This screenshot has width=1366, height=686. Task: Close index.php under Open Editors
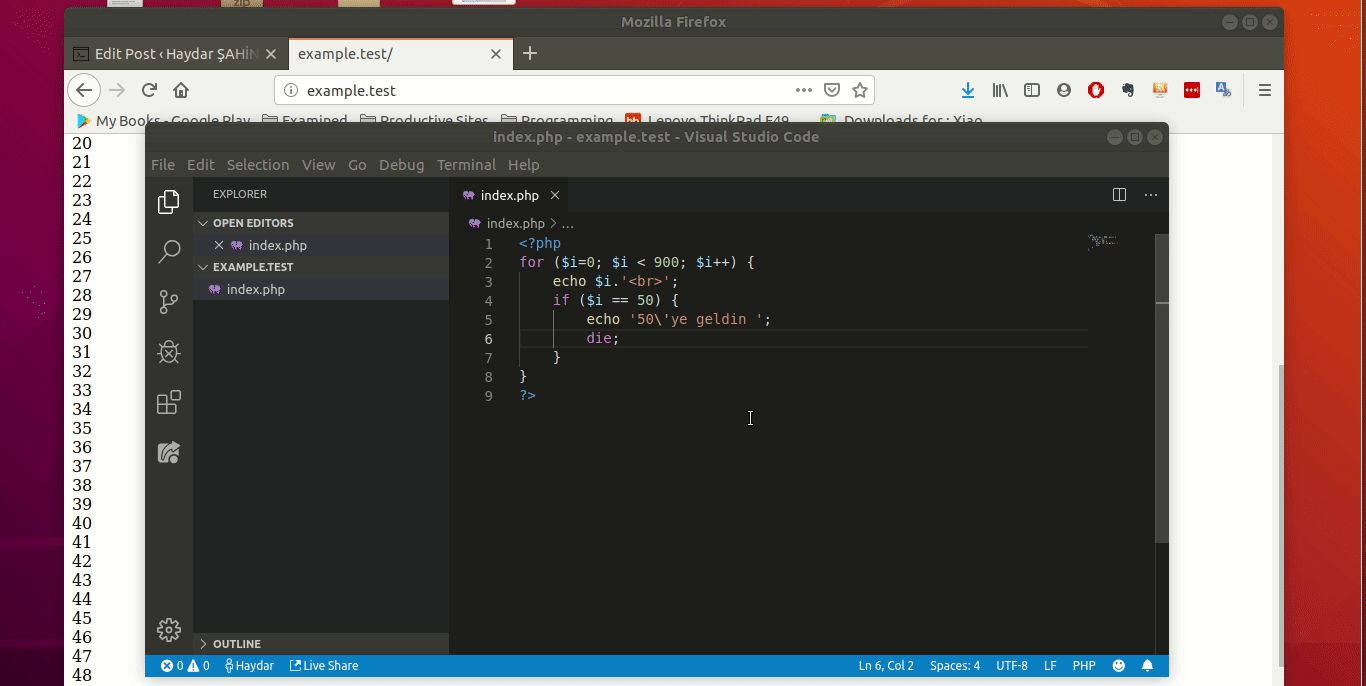point(219,245)
